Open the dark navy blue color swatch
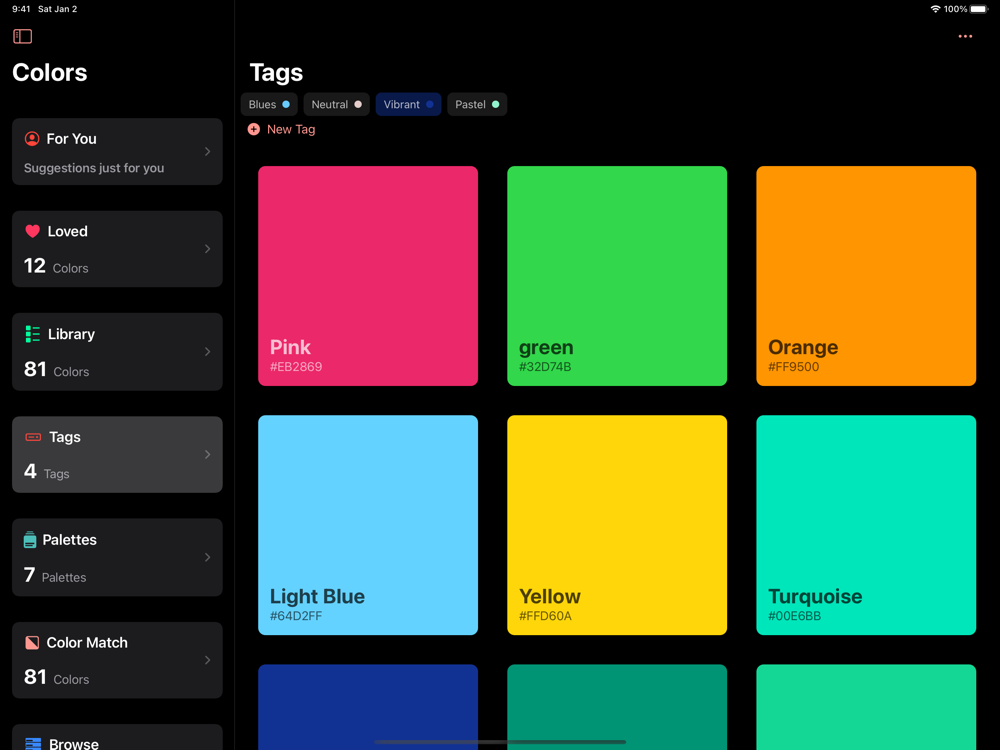The width and height of the screenshot is (1000, 750). (368, 707)
